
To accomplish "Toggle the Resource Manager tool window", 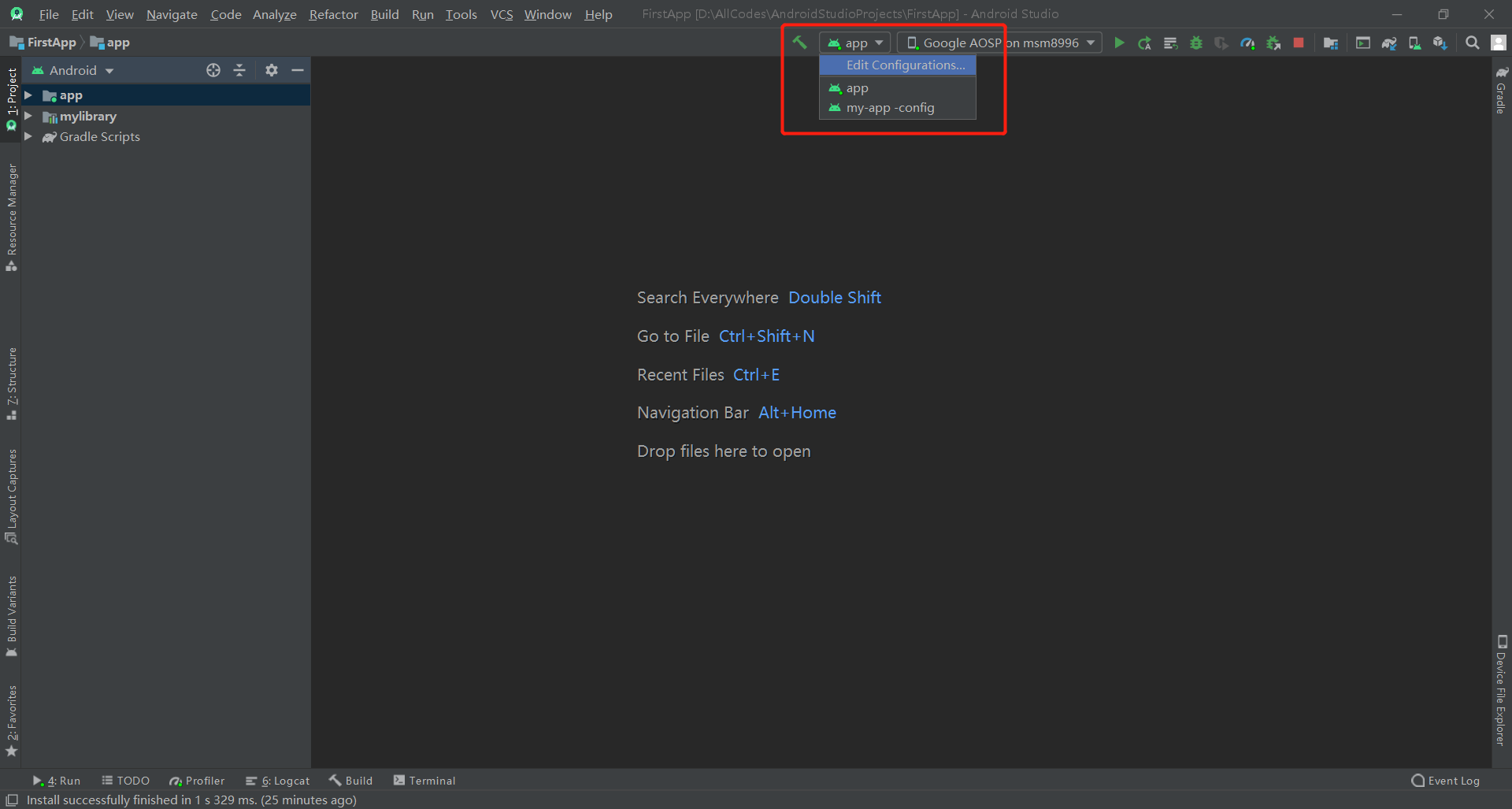I will point(11,217).
